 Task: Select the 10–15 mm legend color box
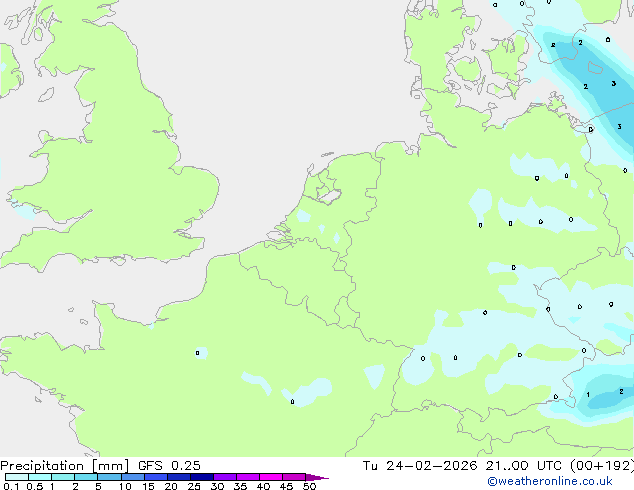[132, 477]
